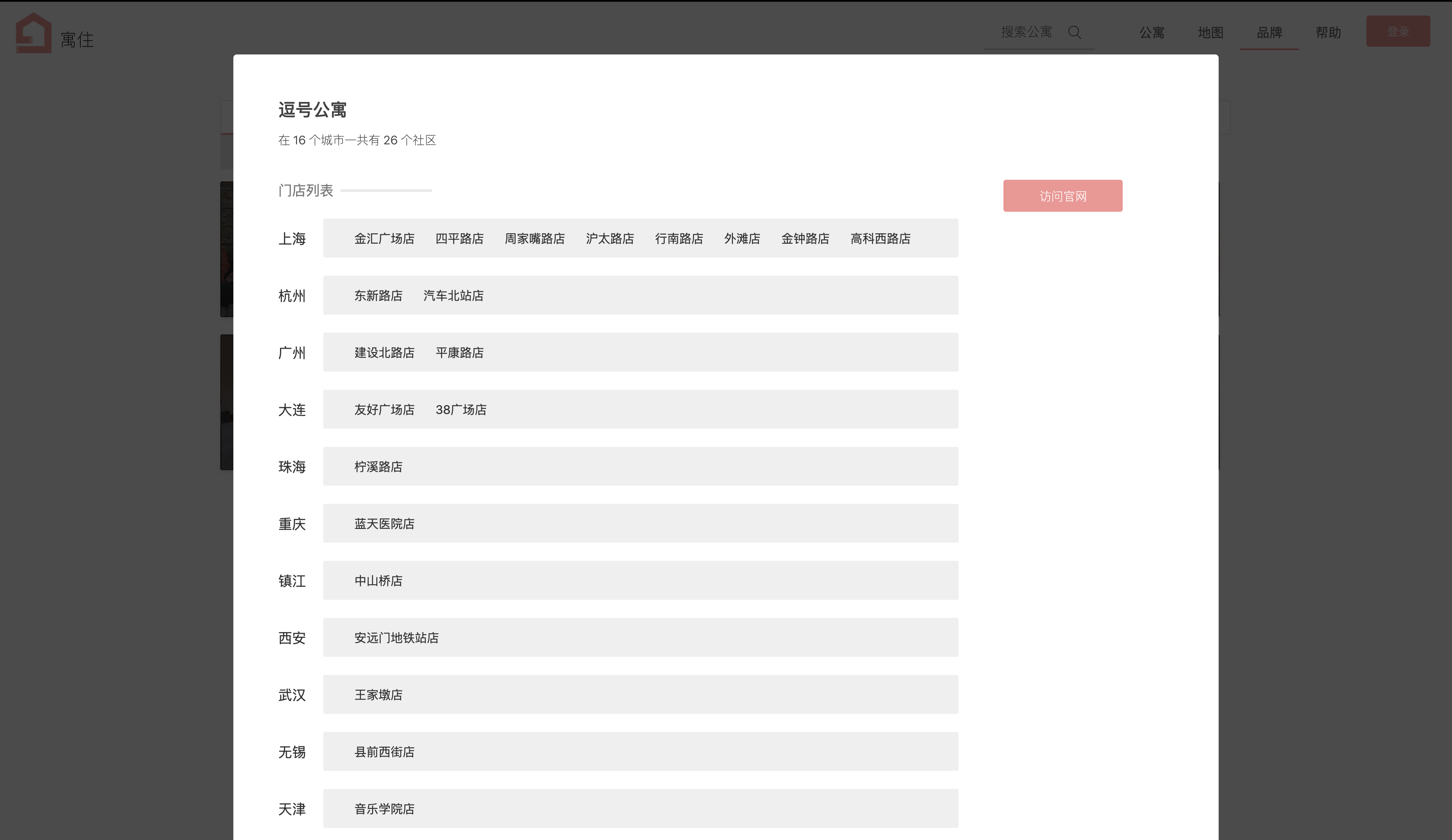Open the 安远门地铁站店 in 西安
1452x840 pixels.
[396, 638]
